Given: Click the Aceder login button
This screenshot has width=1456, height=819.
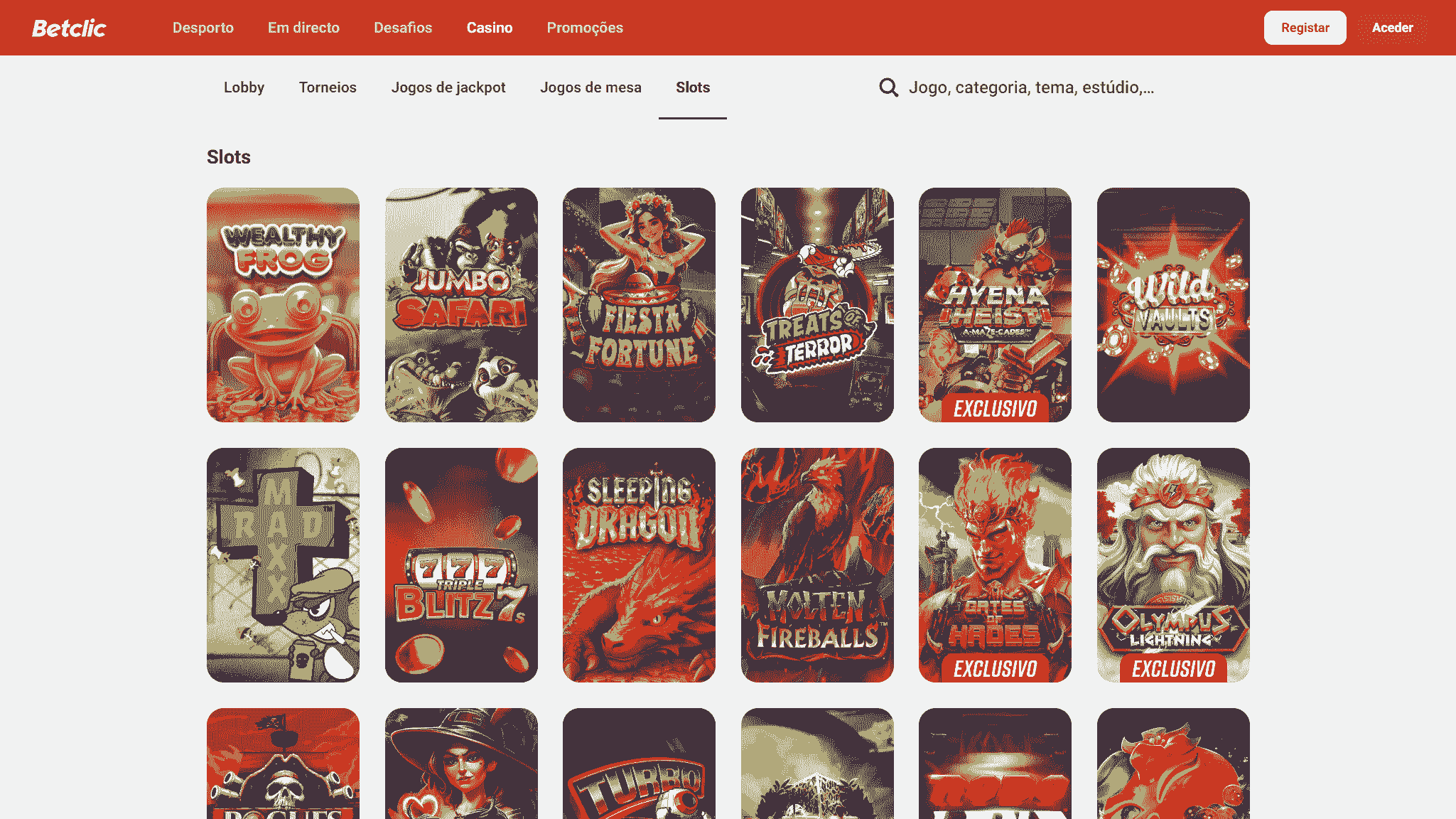Looking at the screenshot, I should pos(1392,28).
